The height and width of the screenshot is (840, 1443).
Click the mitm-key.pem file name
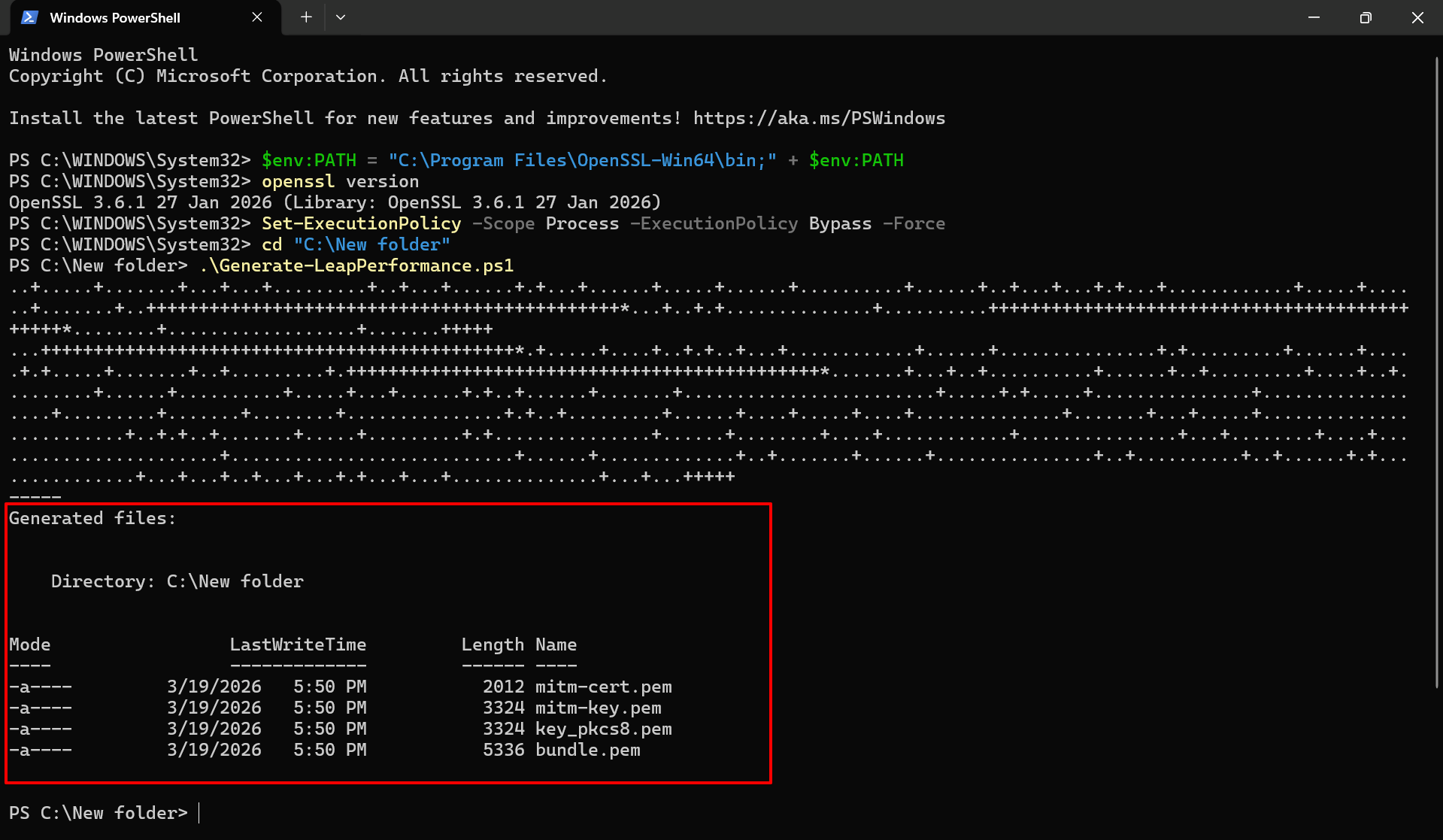[598, 708]
